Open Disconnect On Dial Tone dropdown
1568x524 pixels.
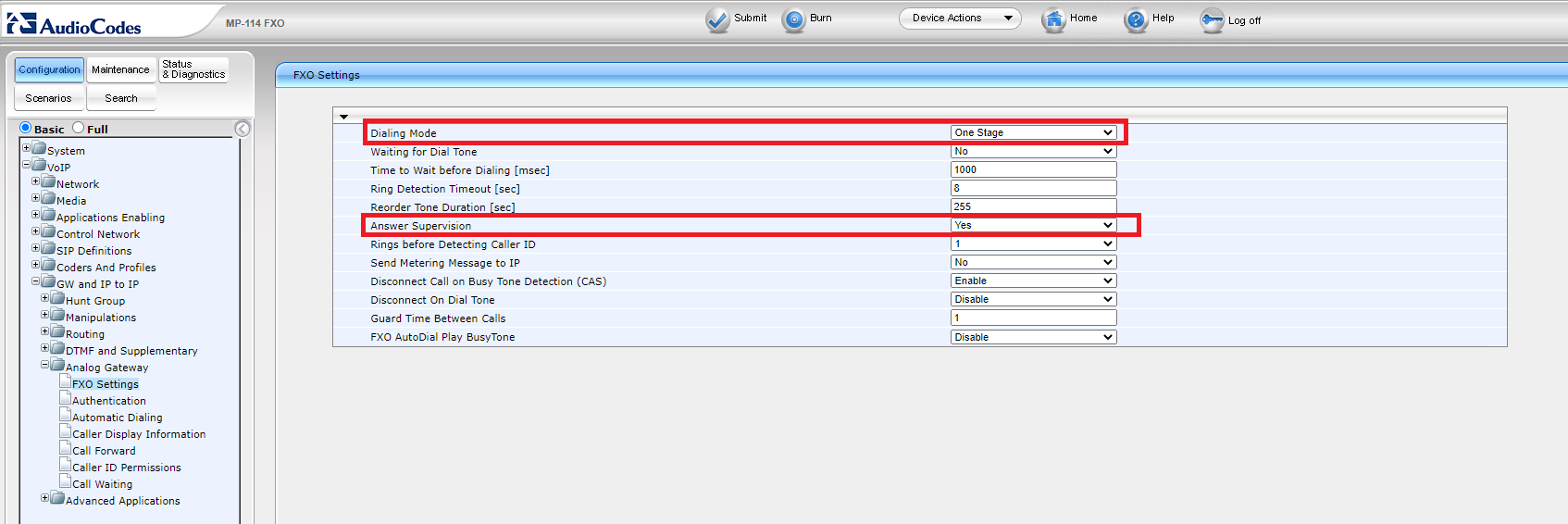tap(1033, 299)
